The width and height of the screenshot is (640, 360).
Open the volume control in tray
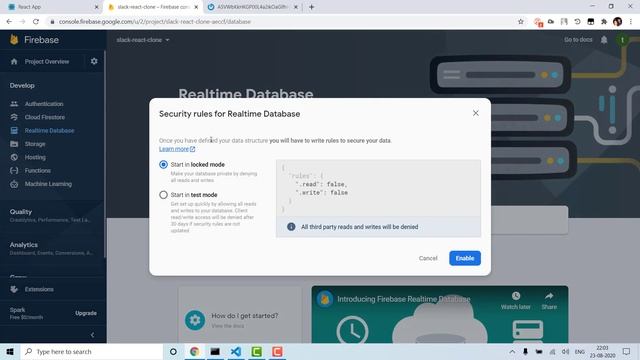(x=565, y=351)
